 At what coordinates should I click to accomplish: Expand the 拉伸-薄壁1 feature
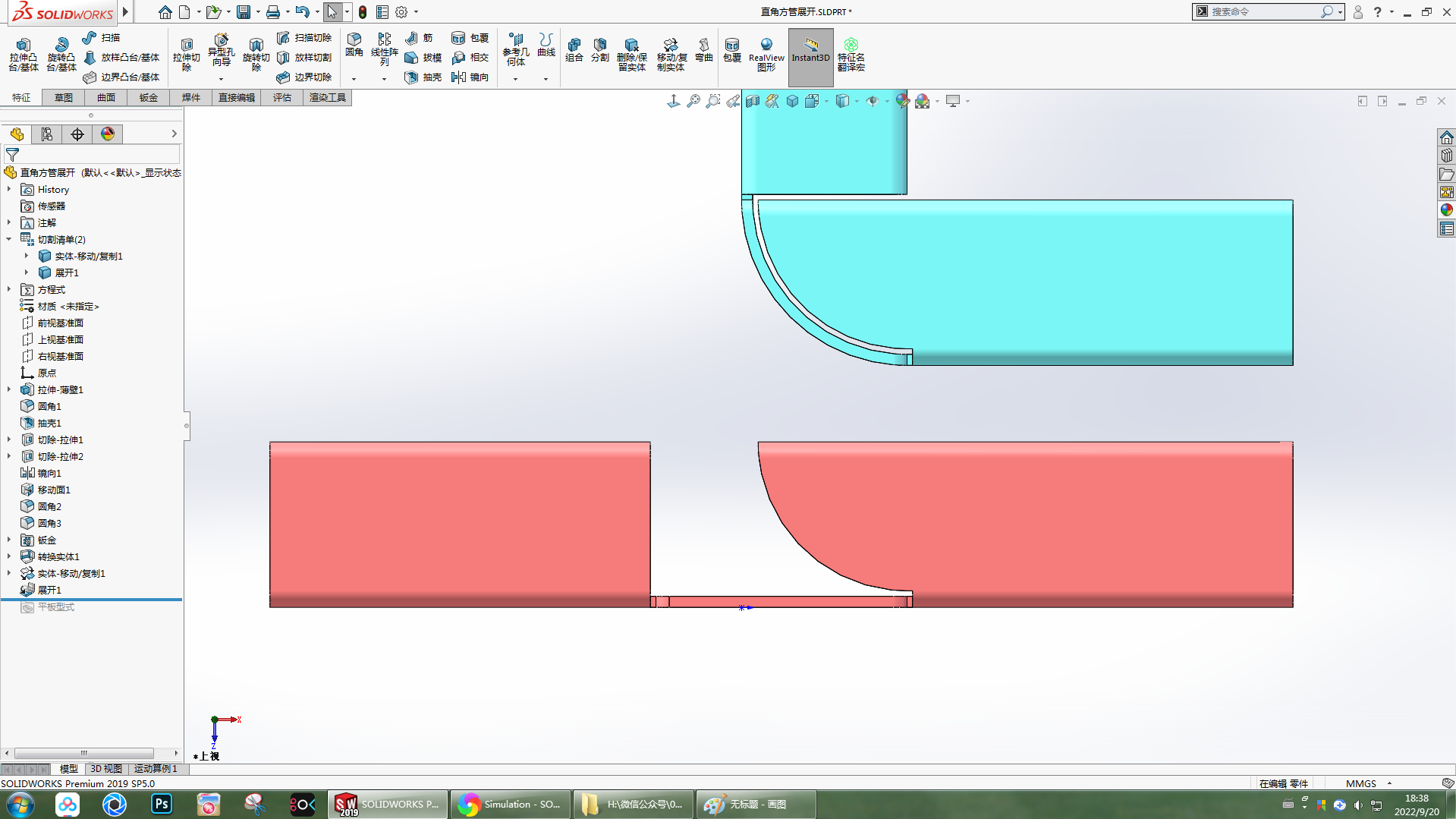(9, 389)
